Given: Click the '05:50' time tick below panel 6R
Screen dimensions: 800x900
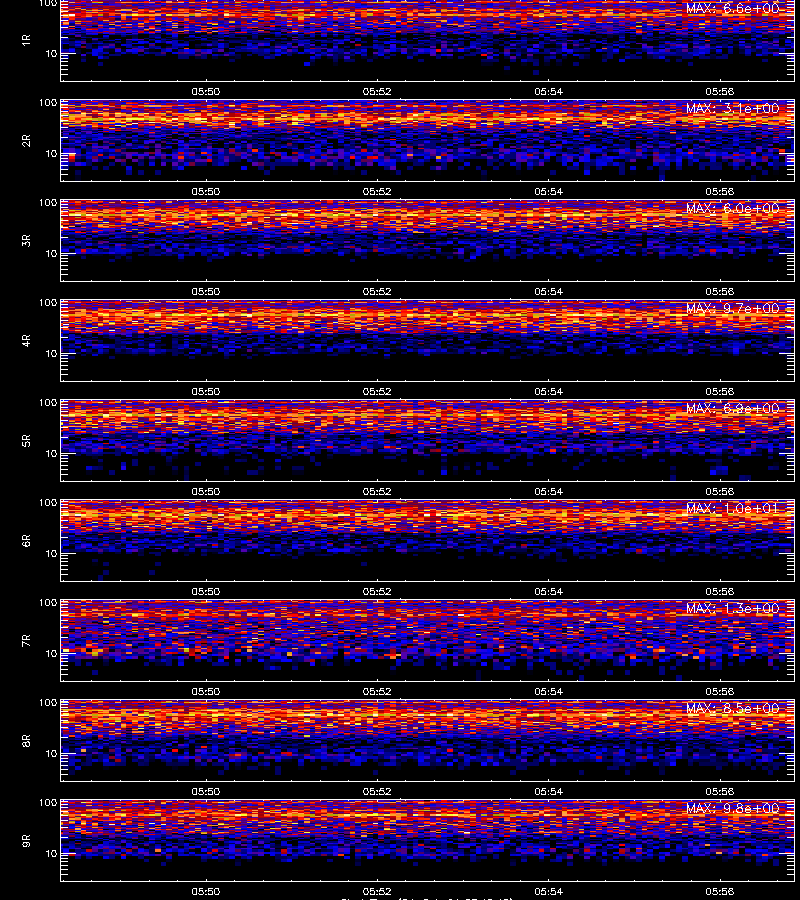Looking at the screenshot, I should pyautogui.click(x=205, y=592).
